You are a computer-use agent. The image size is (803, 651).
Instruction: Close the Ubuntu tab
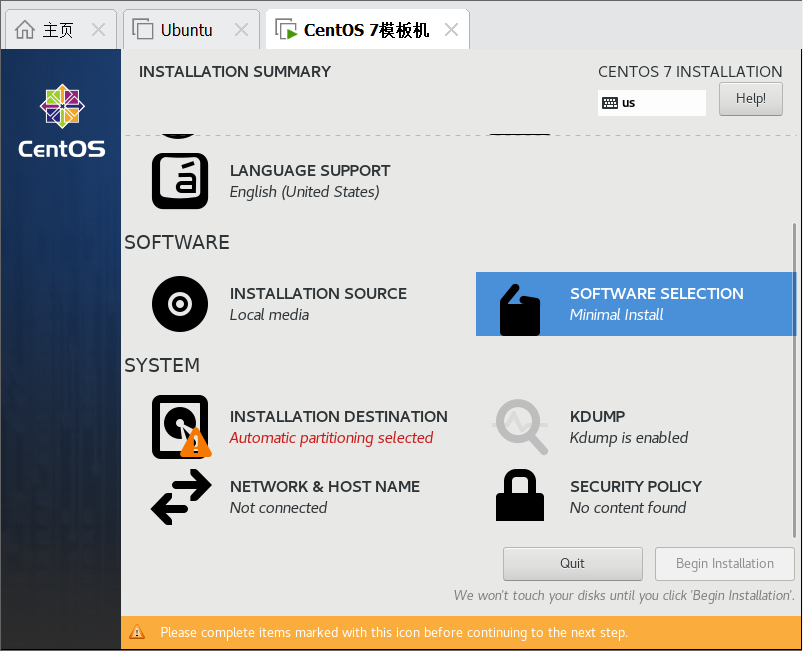241,30
